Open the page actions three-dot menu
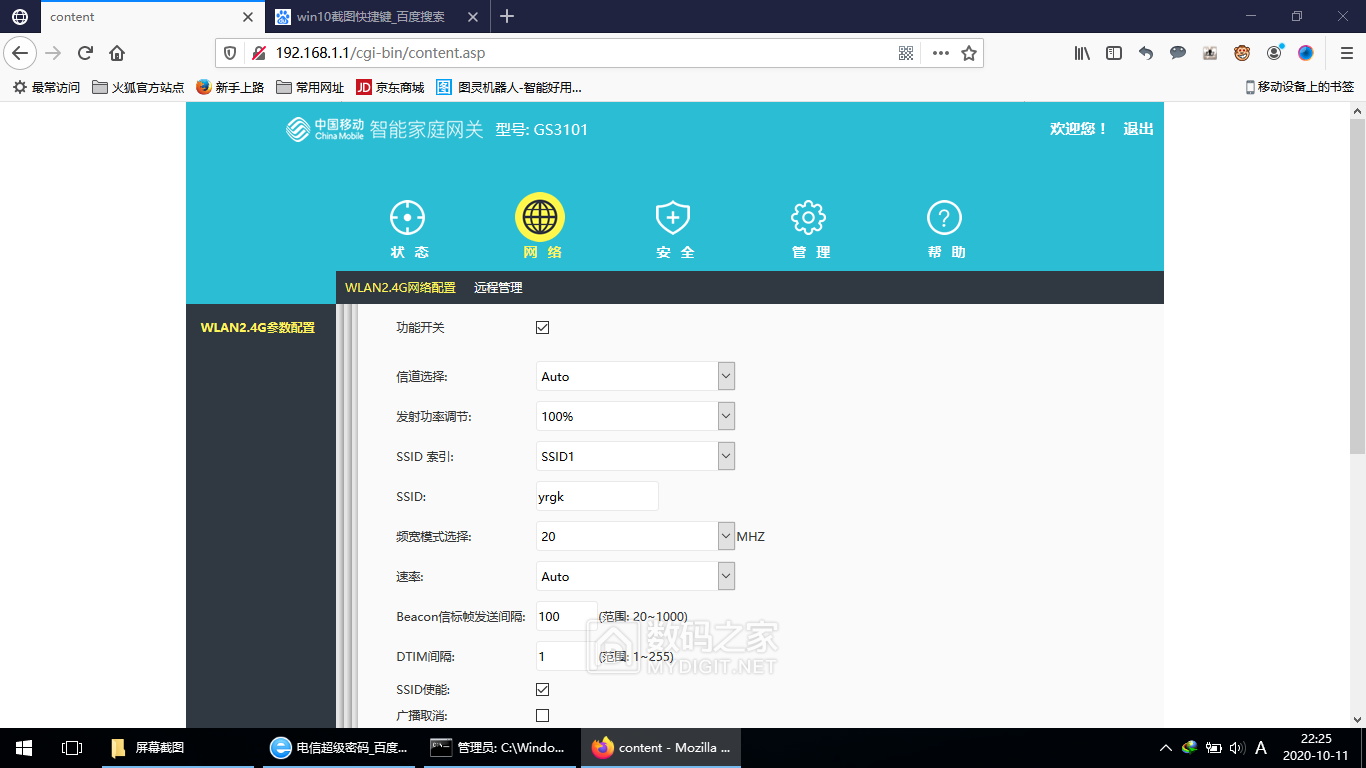The image size is (1366, 768). [941, 53]
